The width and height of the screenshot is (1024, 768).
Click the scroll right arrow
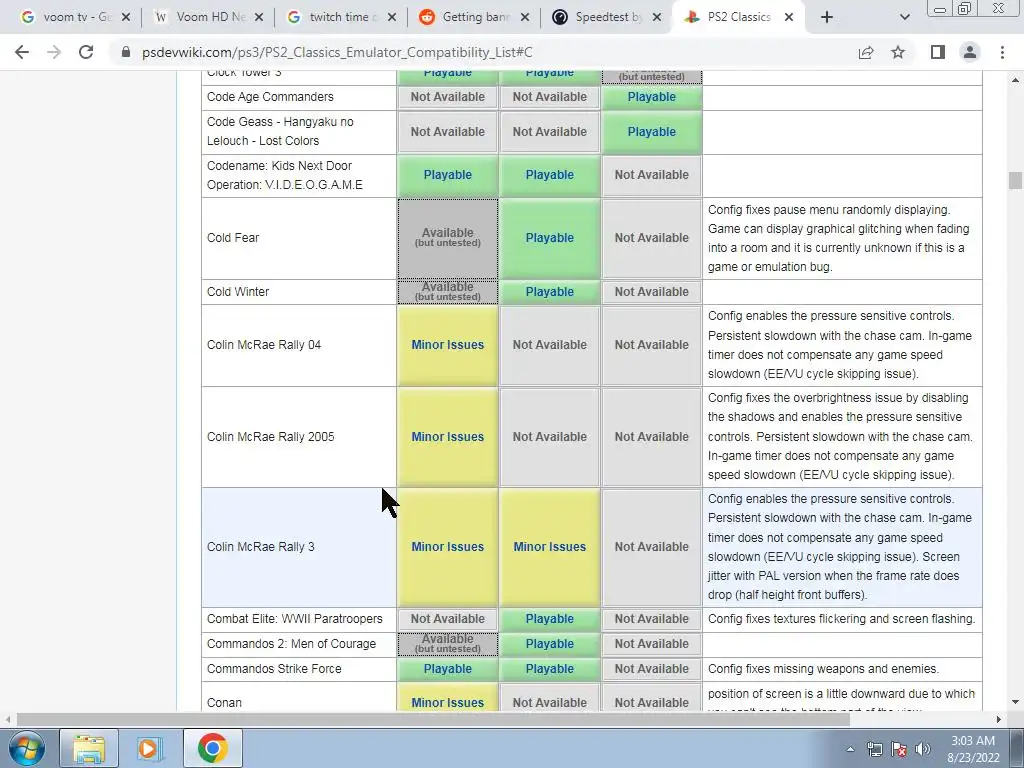coord(998,719)
